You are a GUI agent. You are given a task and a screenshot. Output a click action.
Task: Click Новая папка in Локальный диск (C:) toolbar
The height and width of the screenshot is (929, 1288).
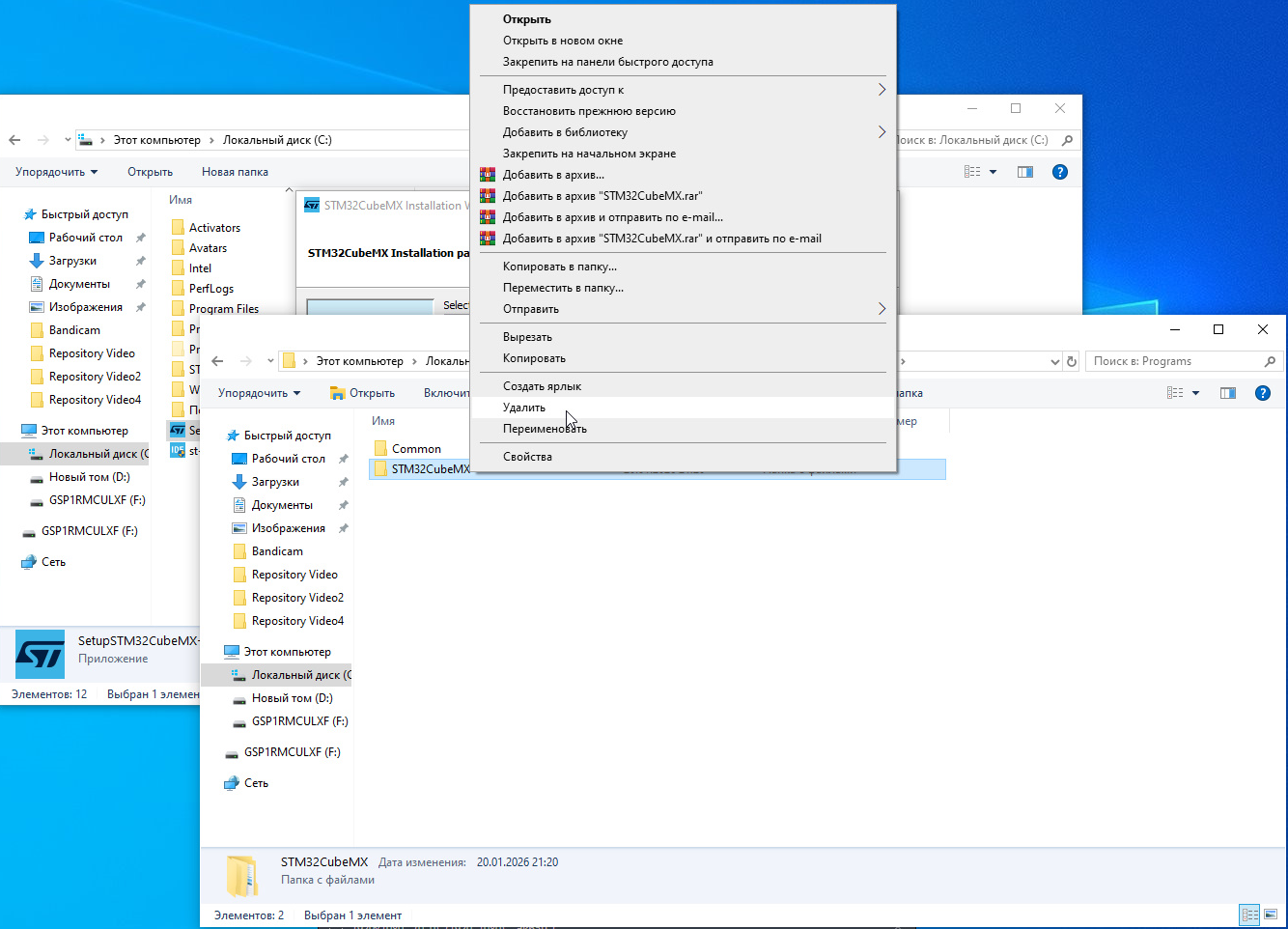235,172
